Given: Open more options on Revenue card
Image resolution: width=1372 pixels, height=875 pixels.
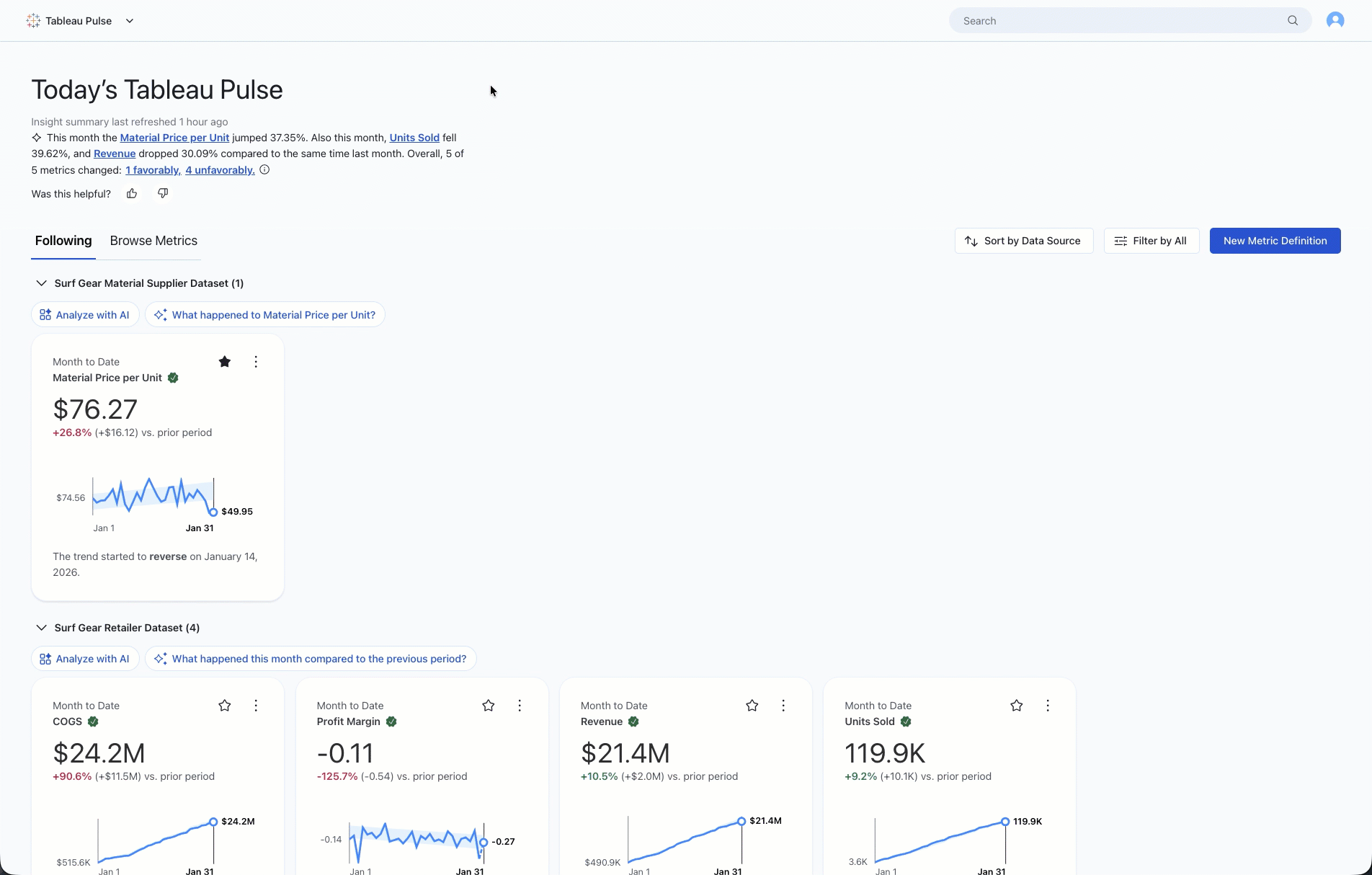Looking at the screenshot, I should click(783, 706).
